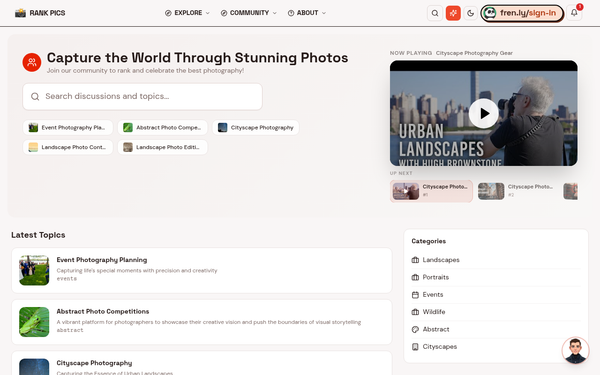Click the Categories heading
The height and width of the screenshot is (375, 600).
pyautogui.click(x=429, y=241)
